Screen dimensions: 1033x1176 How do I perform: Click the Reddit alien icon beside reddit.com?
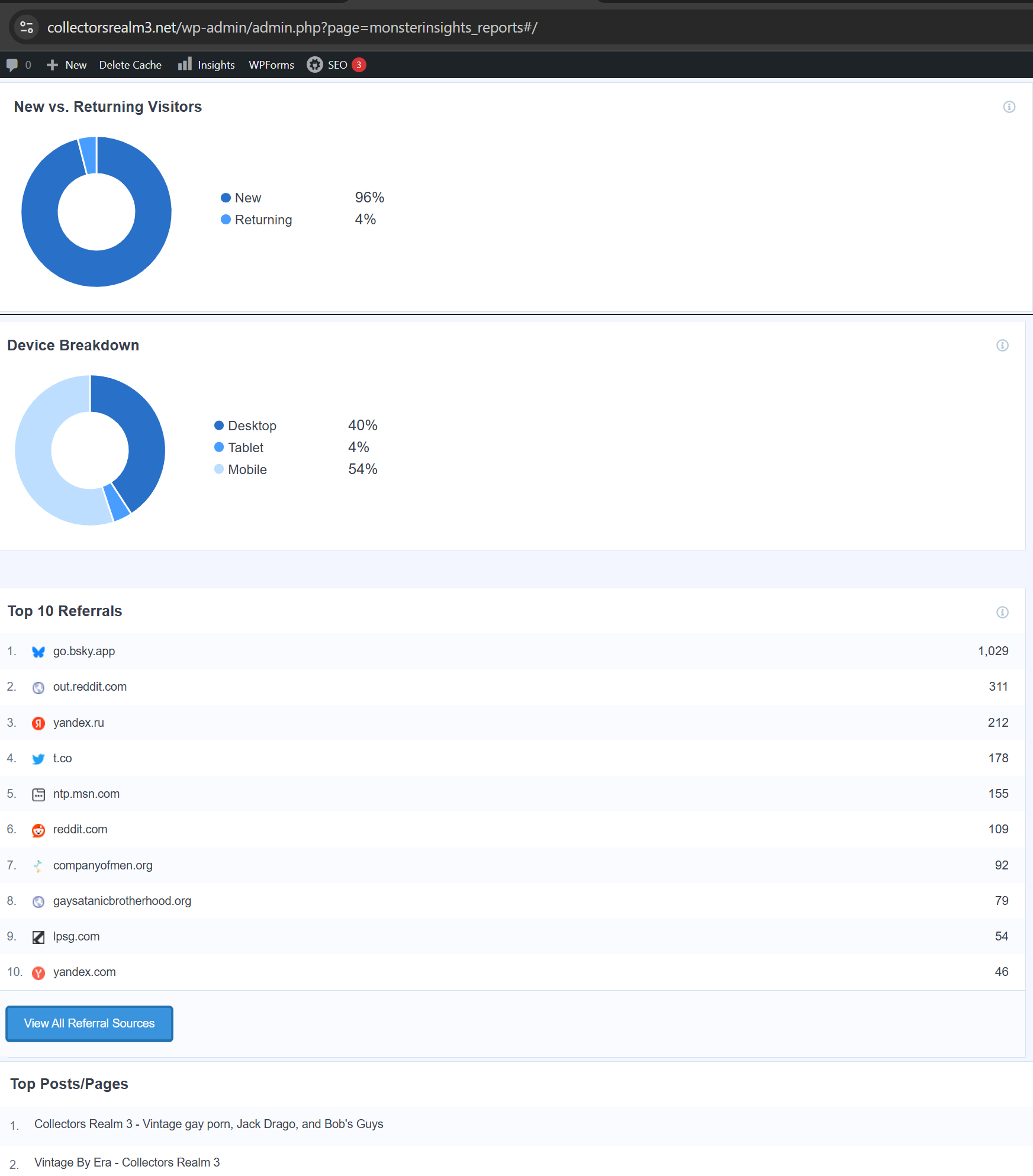(38, 830)
